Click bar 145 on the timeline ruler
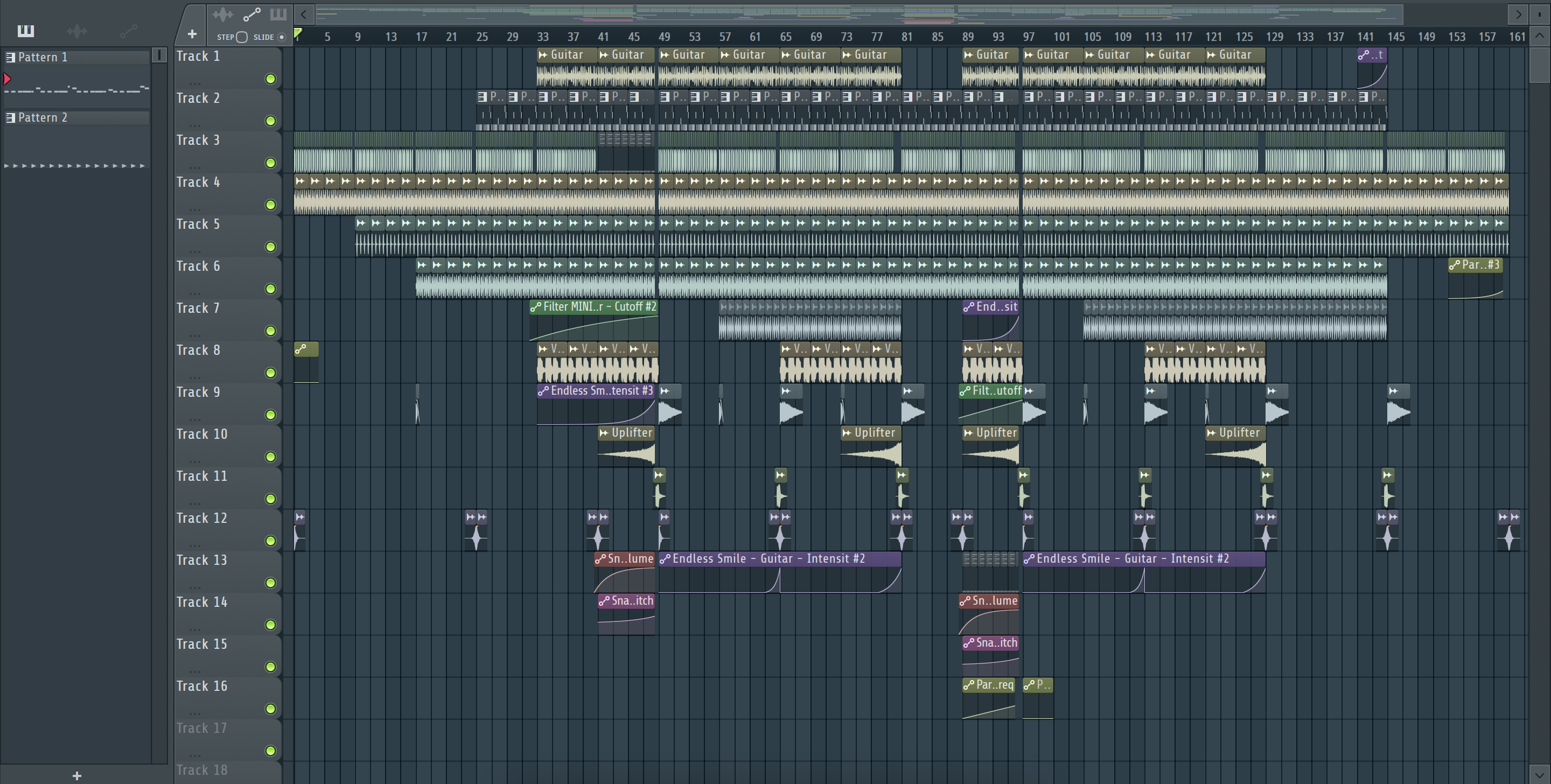1551x784 pixels. (x=1396, y=37)
